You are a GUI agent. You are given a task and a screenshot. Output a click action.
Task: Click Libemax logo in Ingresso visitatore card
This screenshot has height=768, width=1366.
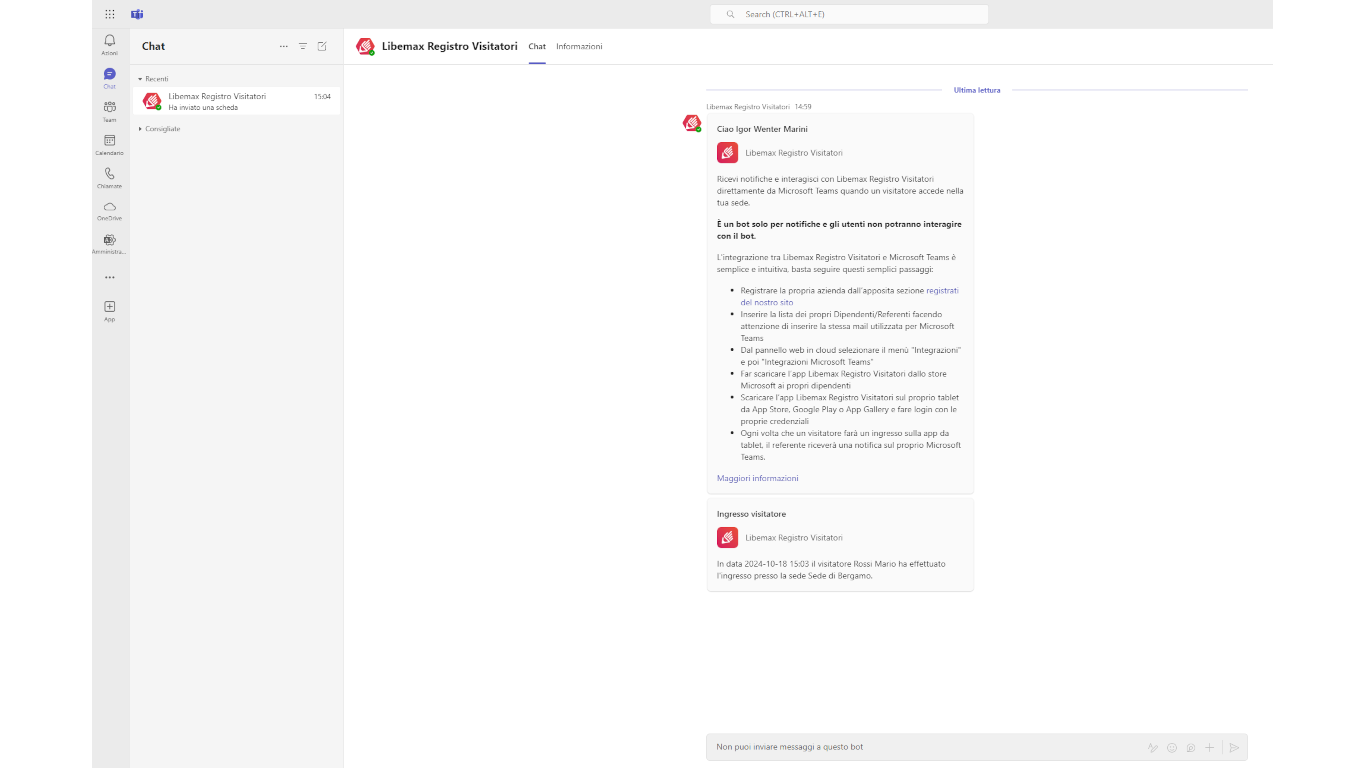tap(727, 537)
